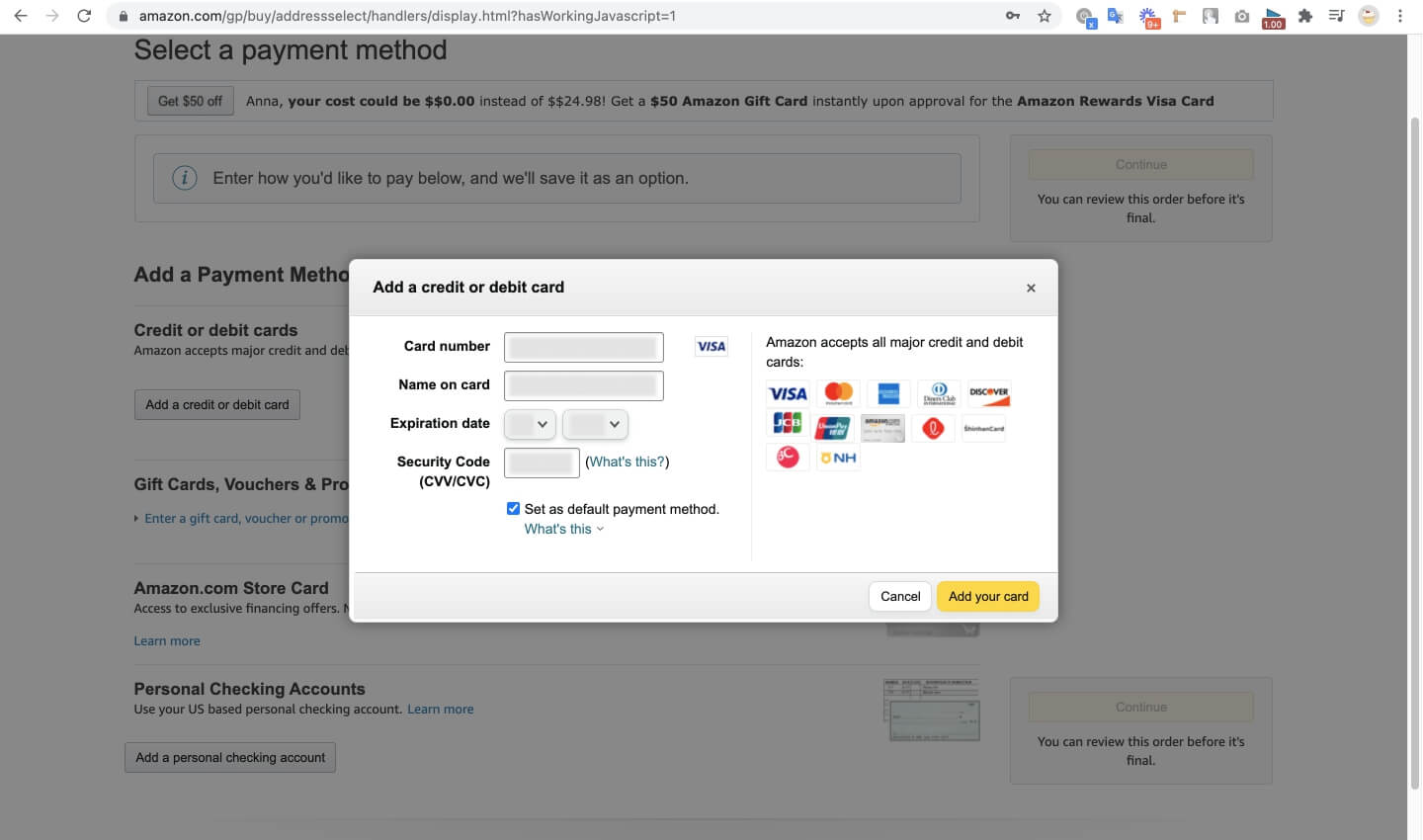Click the Amazon store card image
Screen dimensions: 1423x840
882,428
